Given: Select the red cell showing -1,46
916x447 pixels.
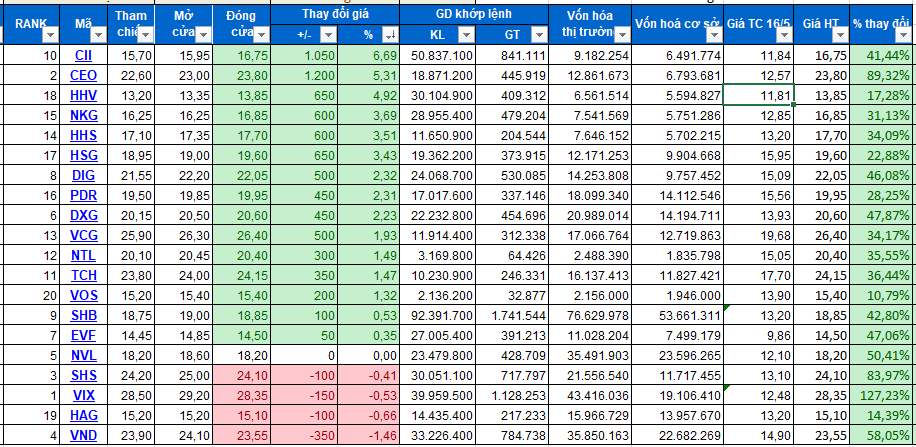Looking at the screenshot, I should point(369,435).
